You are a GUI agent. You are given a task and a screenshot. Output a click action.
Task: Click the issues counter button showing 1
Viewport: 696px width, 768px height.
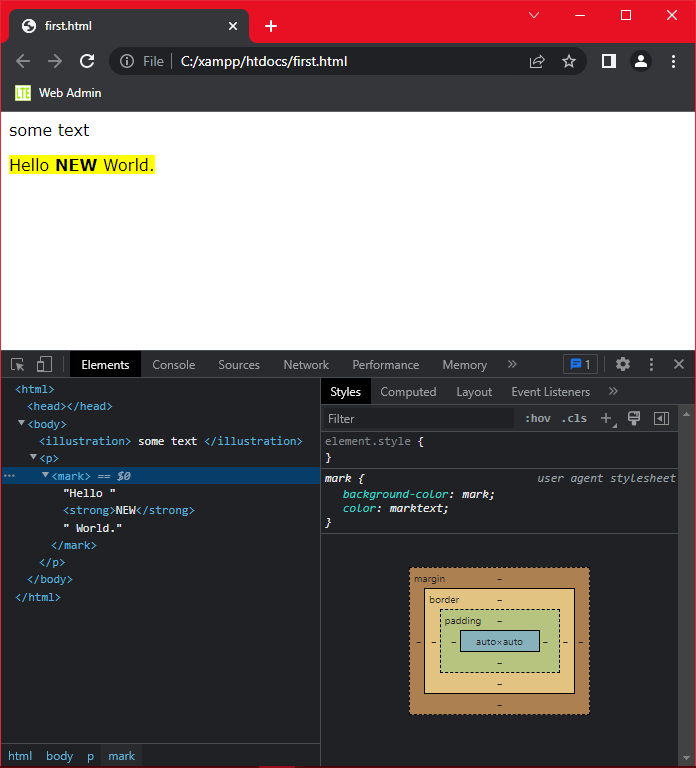tap(580, 365)
